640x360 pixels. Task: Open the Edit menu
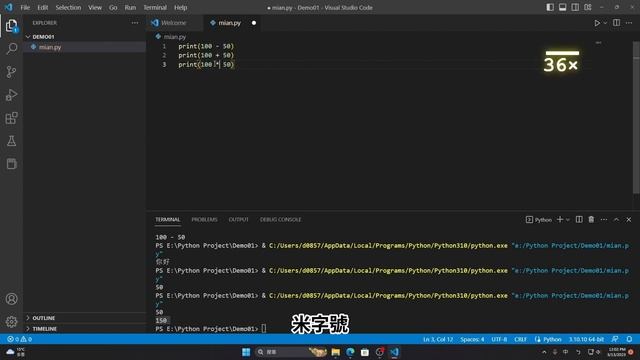[42, 7]
